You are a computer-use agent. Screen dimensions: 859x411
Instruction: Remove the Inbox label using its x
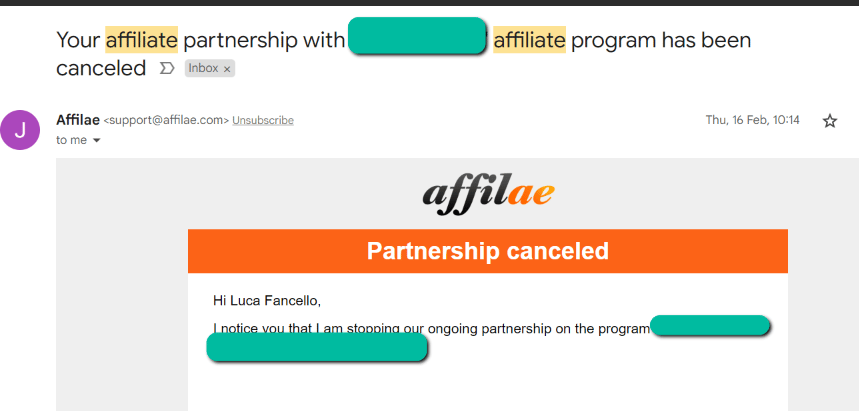click(x=227, y=69)
